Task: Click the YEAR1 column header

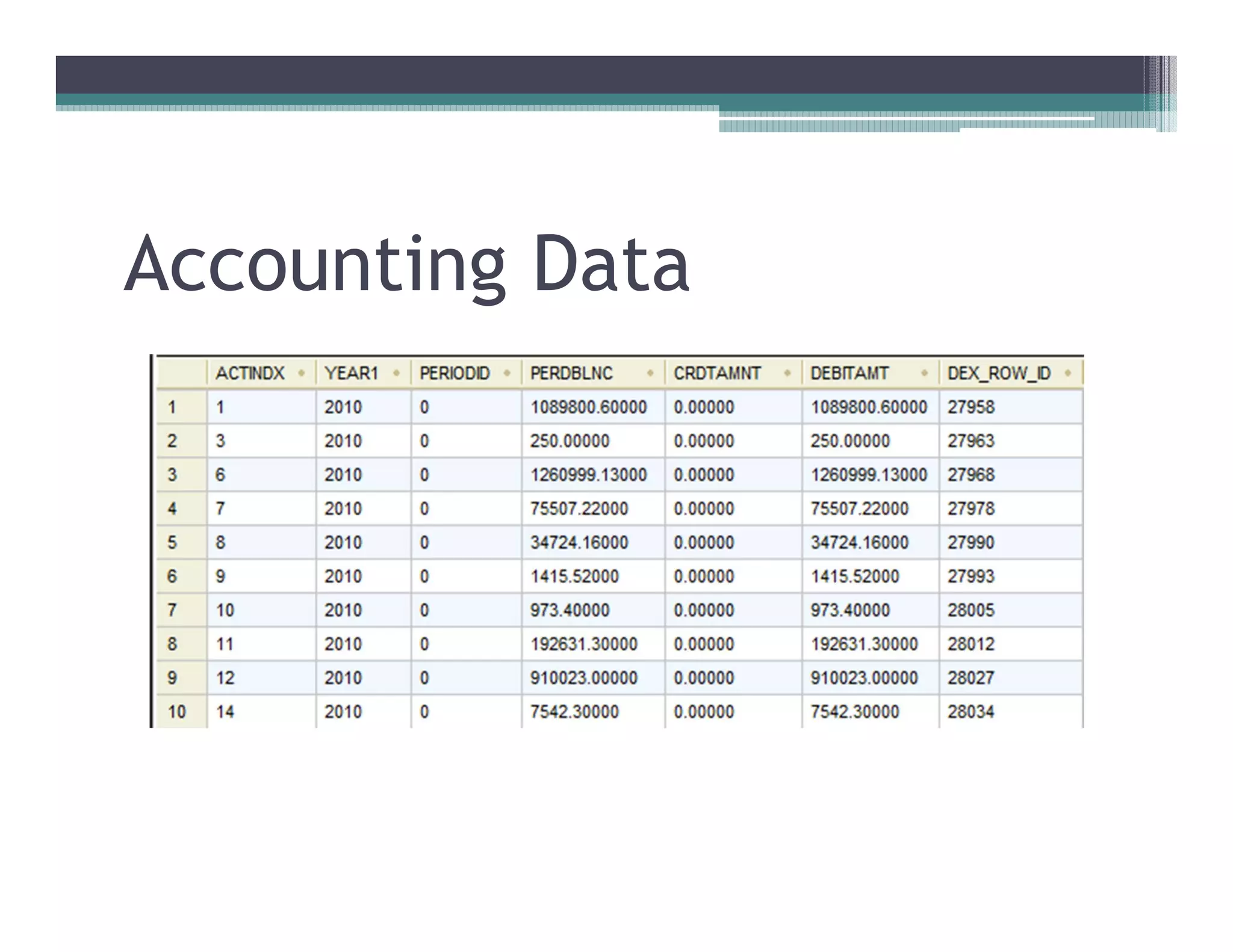Action: (x=364, y=373)
